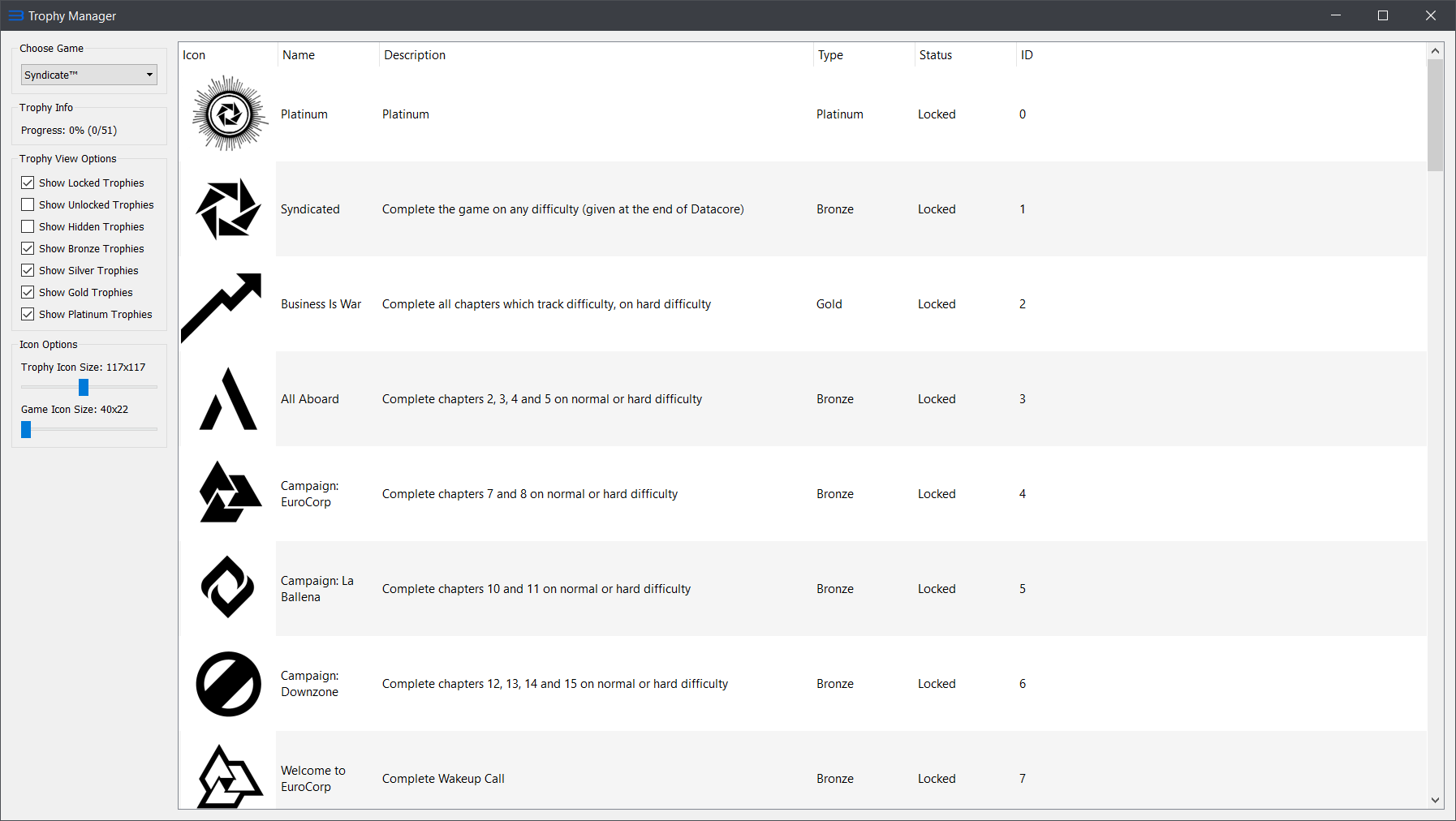Click description 'Complete chapters 10 and 11'
Image resolution: width=1456 pixels, height=821 pixels.
pyautogui.click(x=536, y=589)
